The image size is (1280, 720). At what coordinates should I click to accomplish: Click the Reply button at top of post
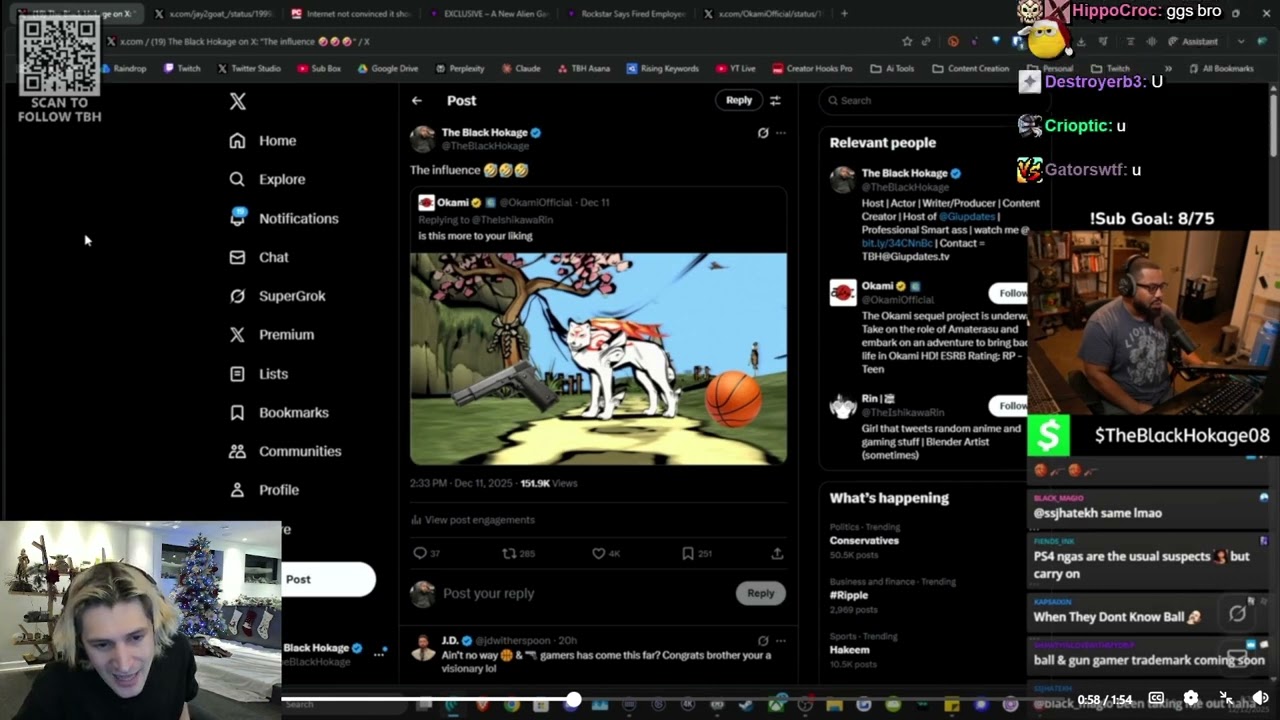[x=739, y=100]
